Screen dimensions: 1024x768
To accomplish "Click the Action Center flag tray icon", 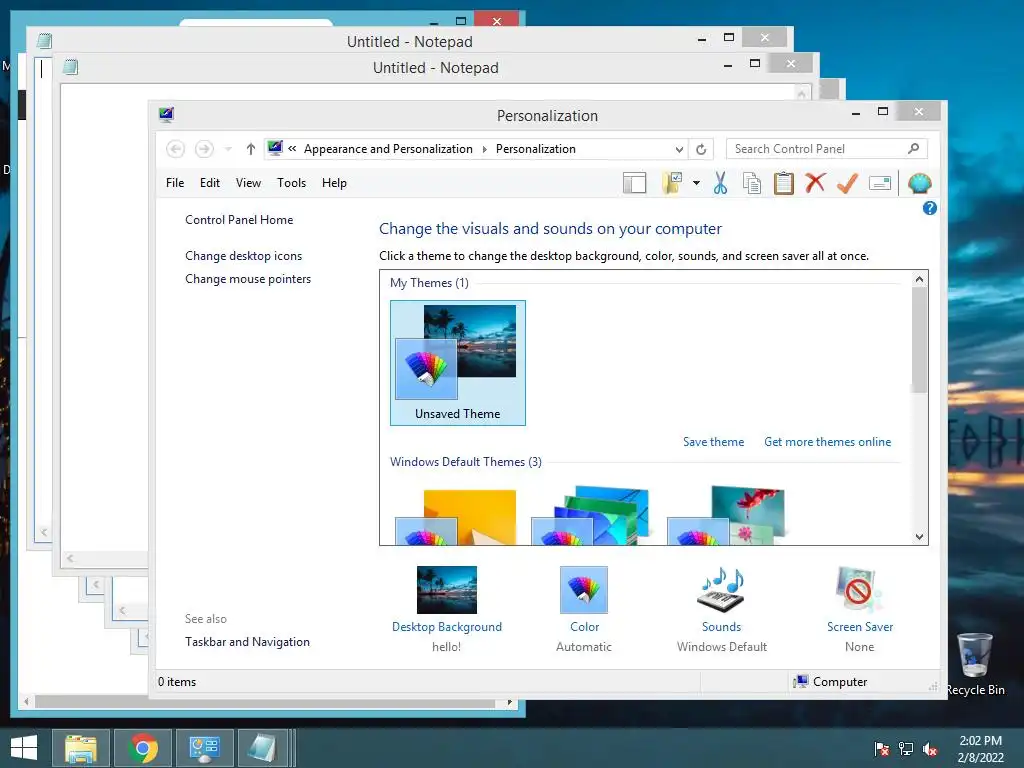I will [882, 749].
